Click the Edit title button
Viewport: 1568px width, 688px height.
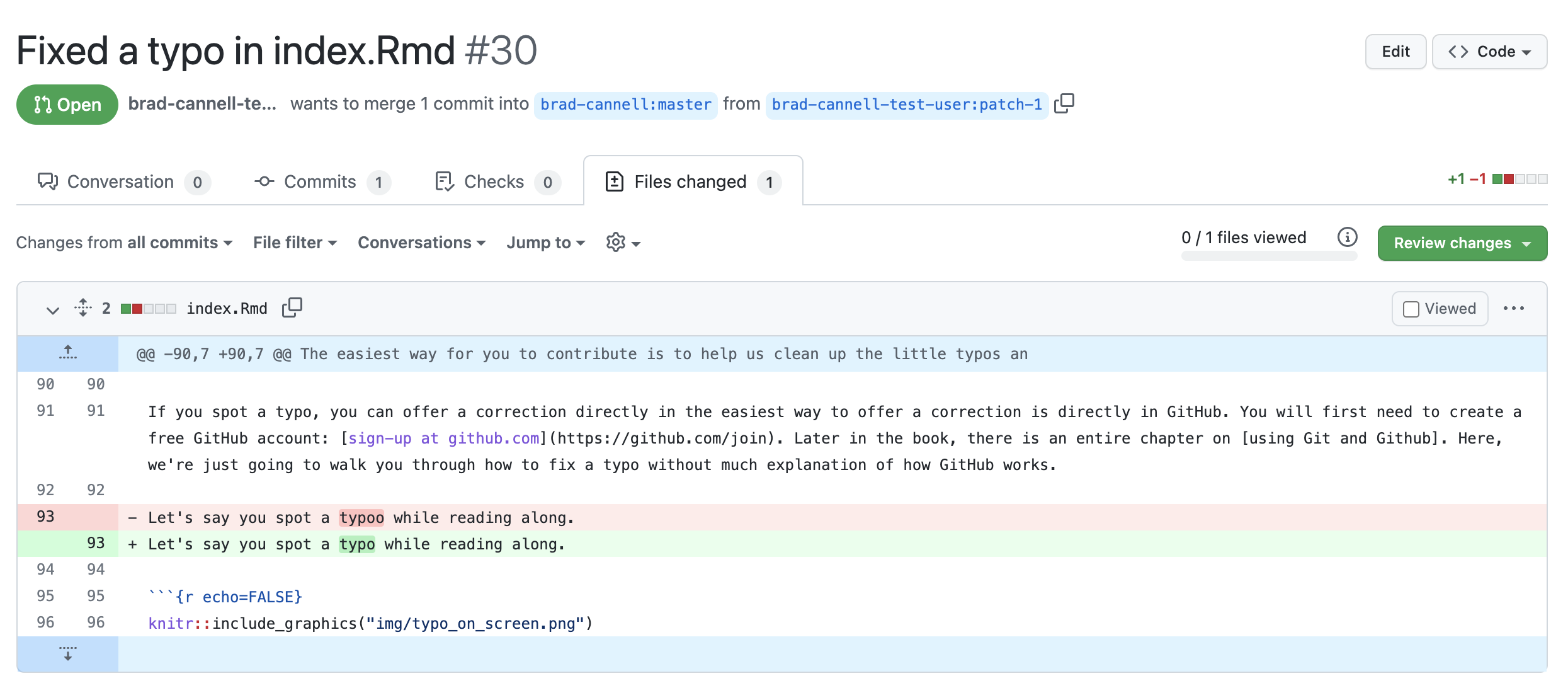tap(1395, 52)
